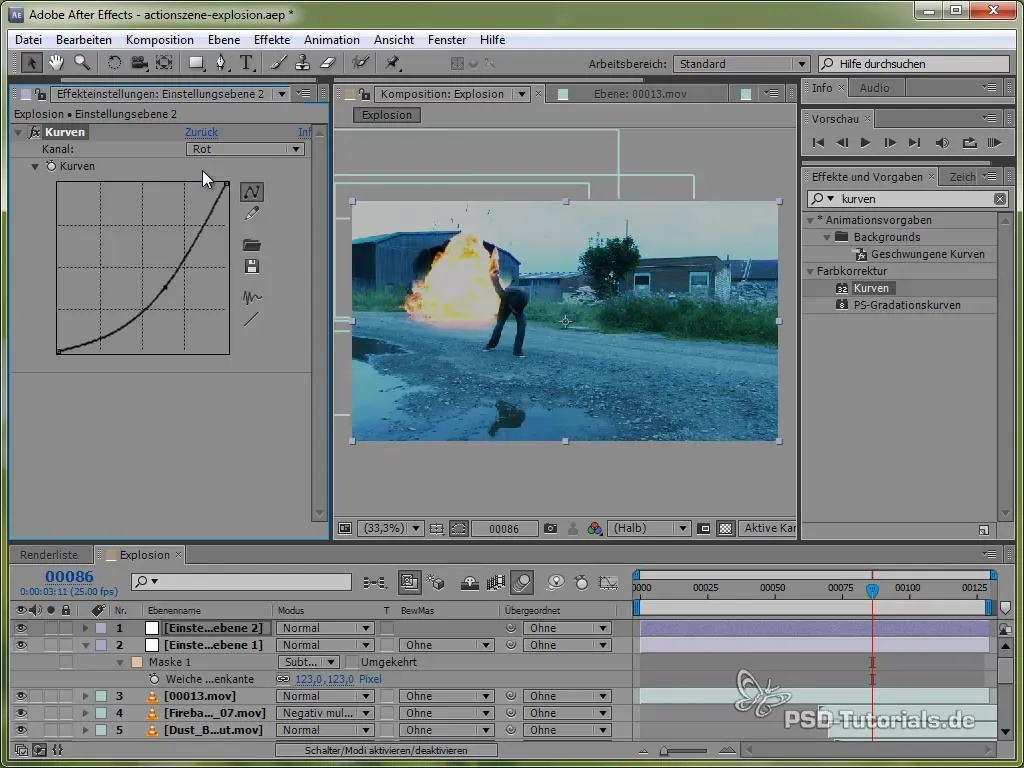
Task: Click the timeline zoom slider handle
Action: 664,751
